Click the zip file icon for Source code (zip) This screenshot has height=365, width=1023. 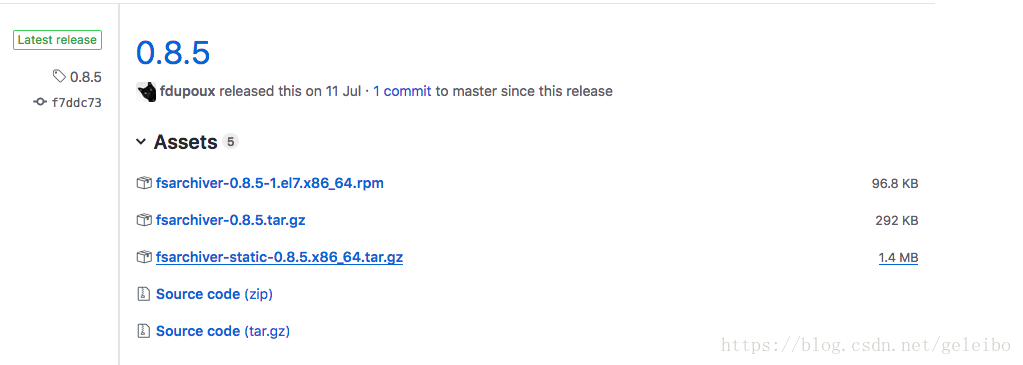(144, 294)
